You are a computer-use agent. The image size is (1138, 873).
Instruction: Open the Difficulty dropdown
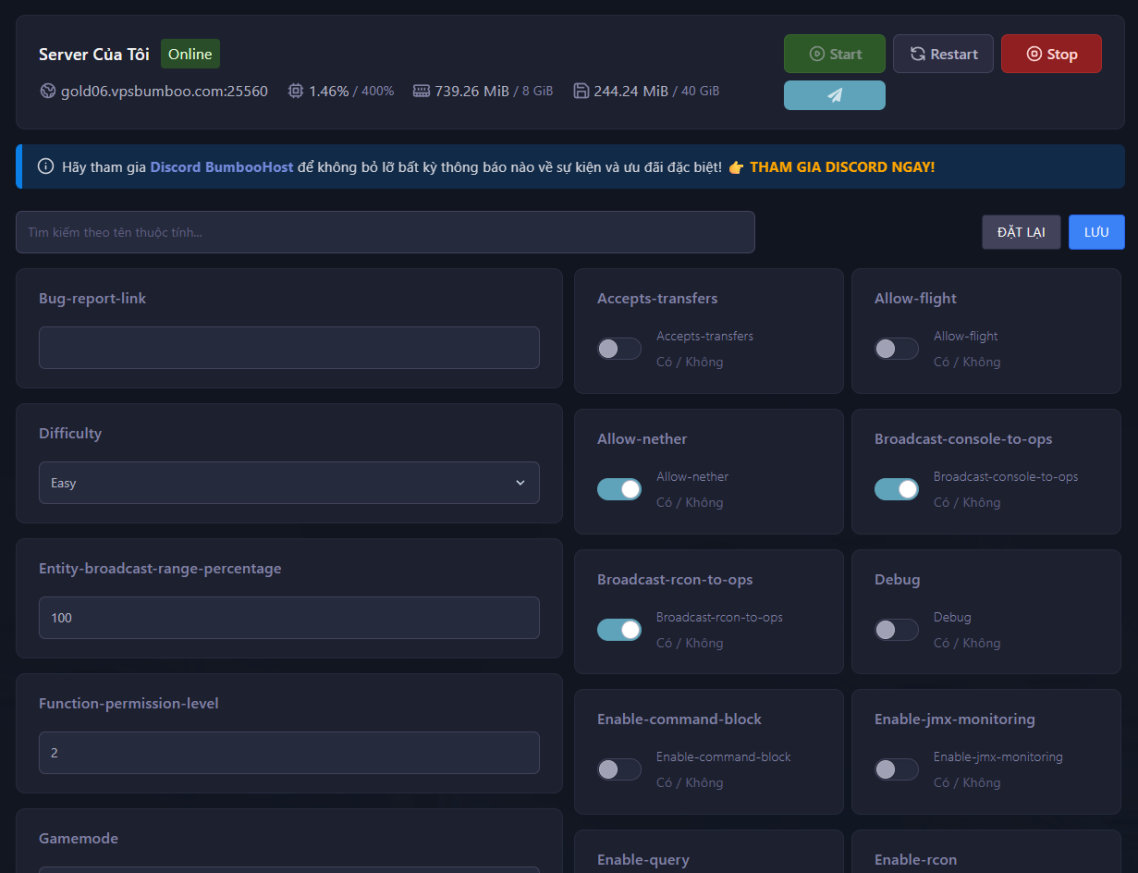(x=288, y=482)
